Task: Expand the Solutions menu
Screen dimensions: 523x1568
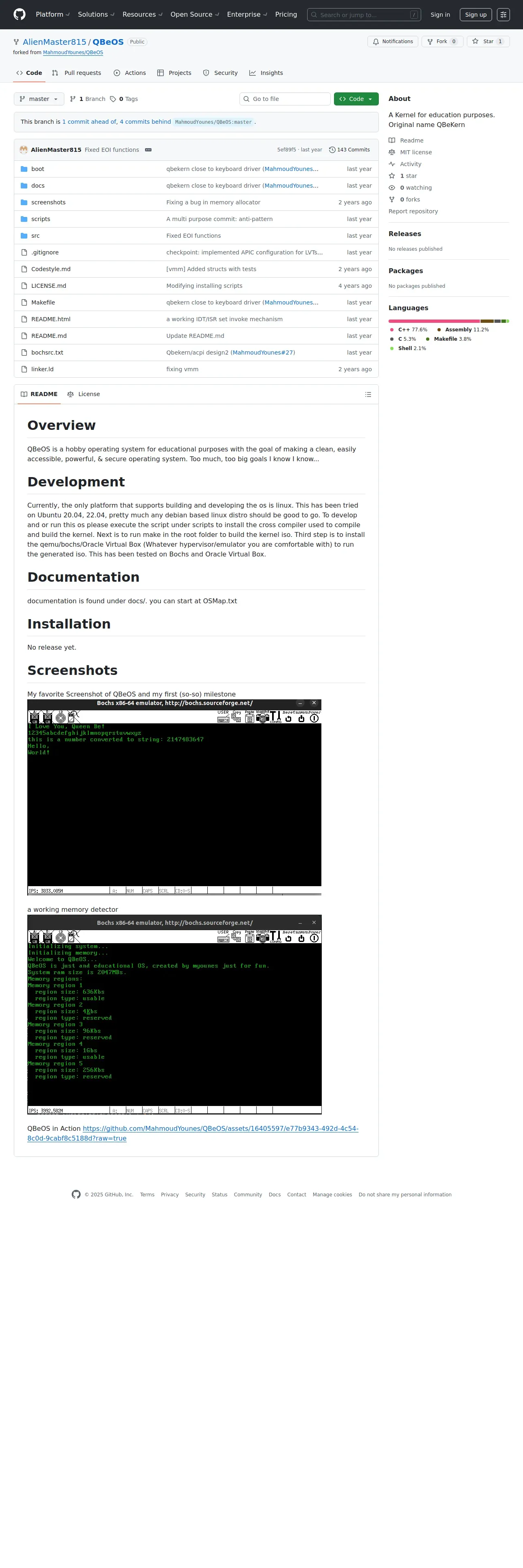Action: (x=96, y=15)
